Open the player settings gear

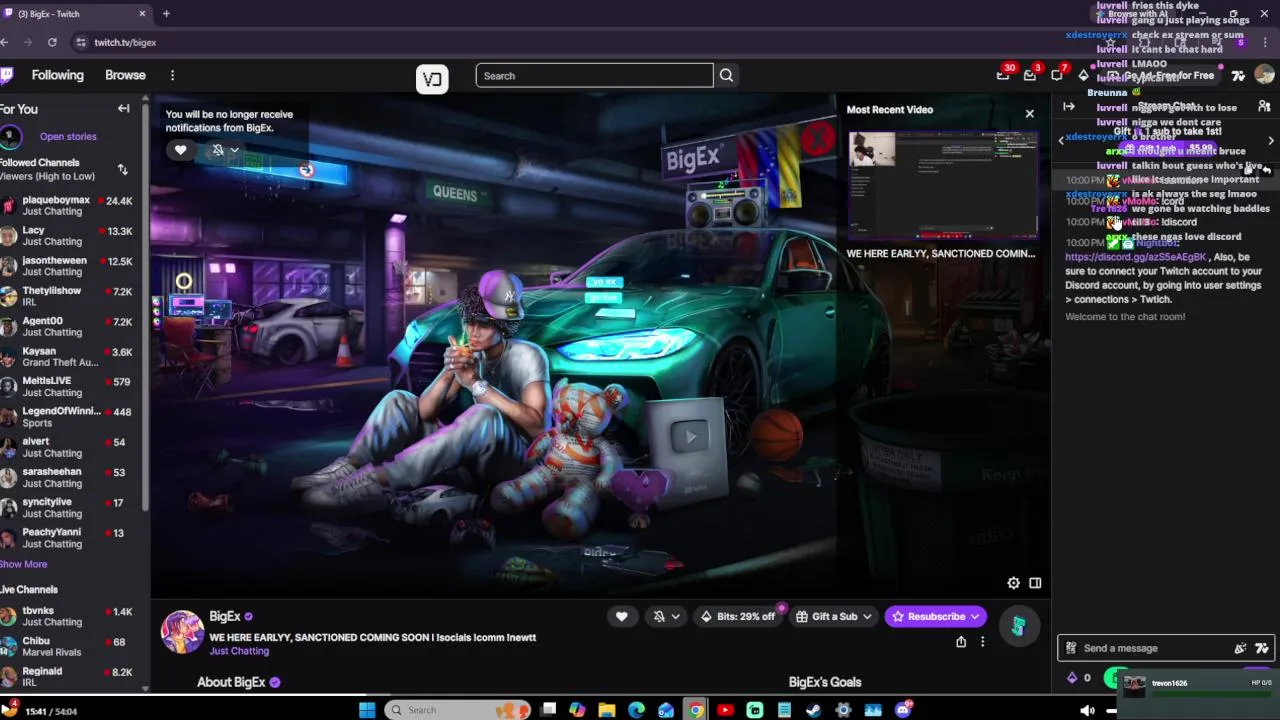pyautogui.click(x=1013, y=583)
